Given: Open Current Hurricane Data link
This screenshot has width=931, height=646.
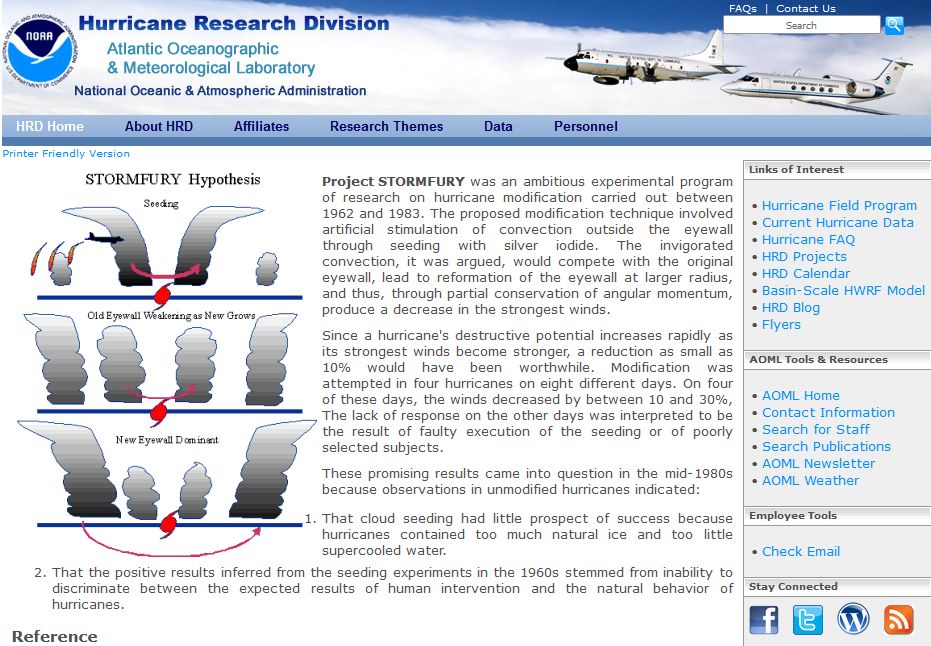Looking at the screenshot, I should tap(838, 223).
